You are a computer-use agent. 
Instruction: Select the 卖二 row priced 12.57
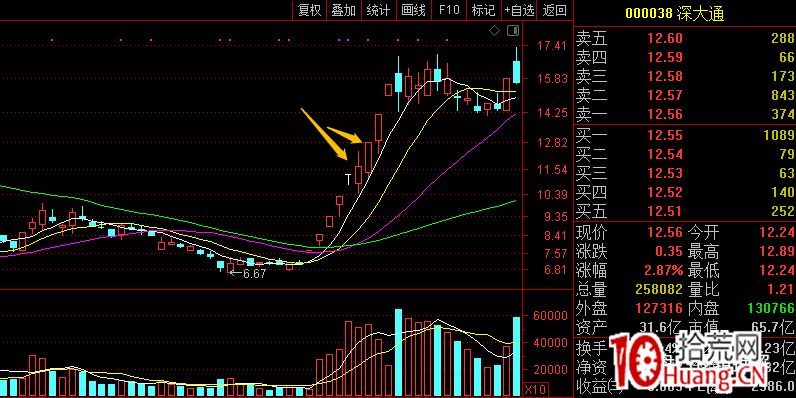pyautogui.click(x=685, y=95)
